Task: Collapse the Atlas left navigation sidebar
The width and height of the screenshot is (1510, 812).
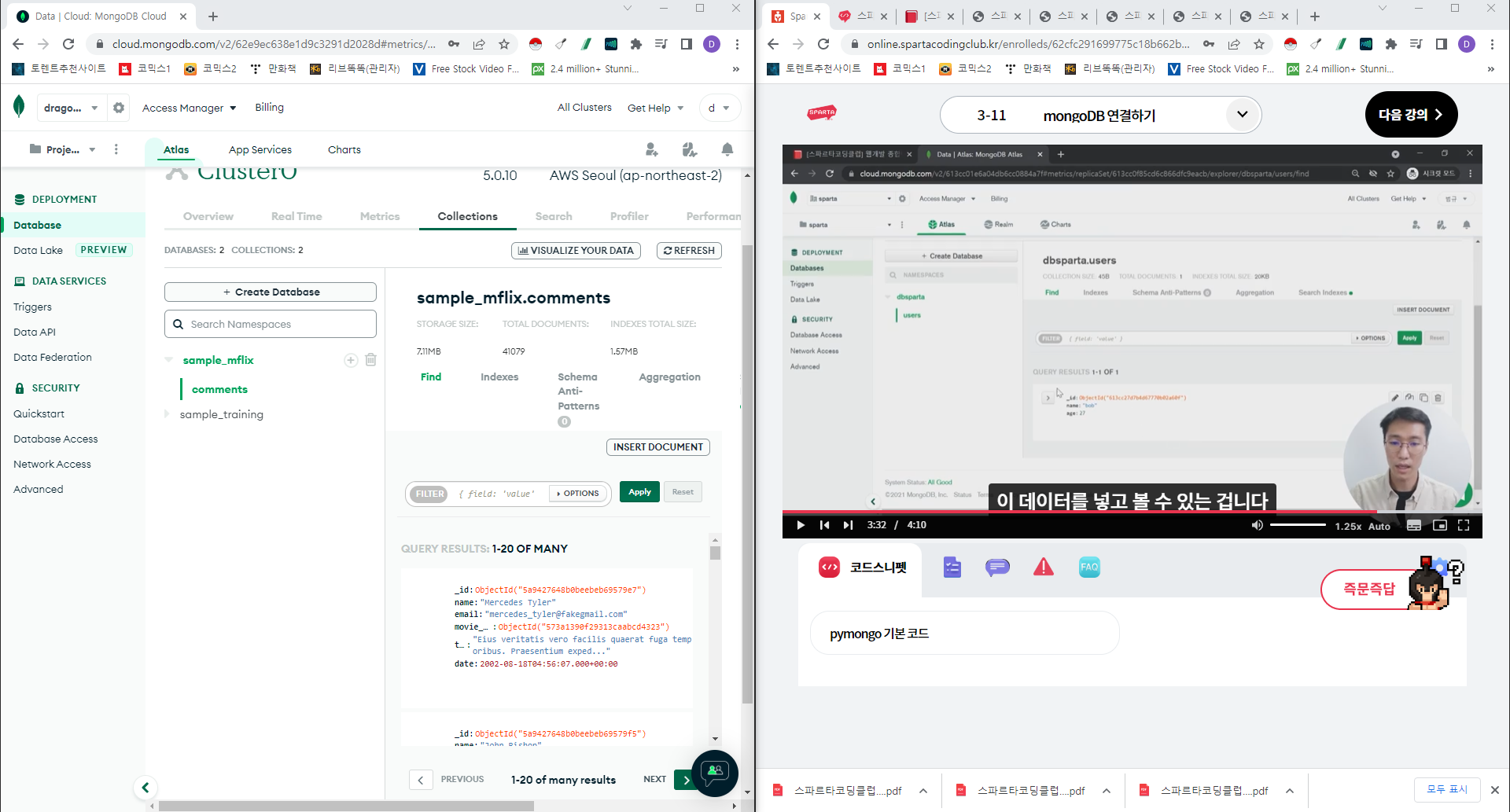Action: [x=145, y=787]
